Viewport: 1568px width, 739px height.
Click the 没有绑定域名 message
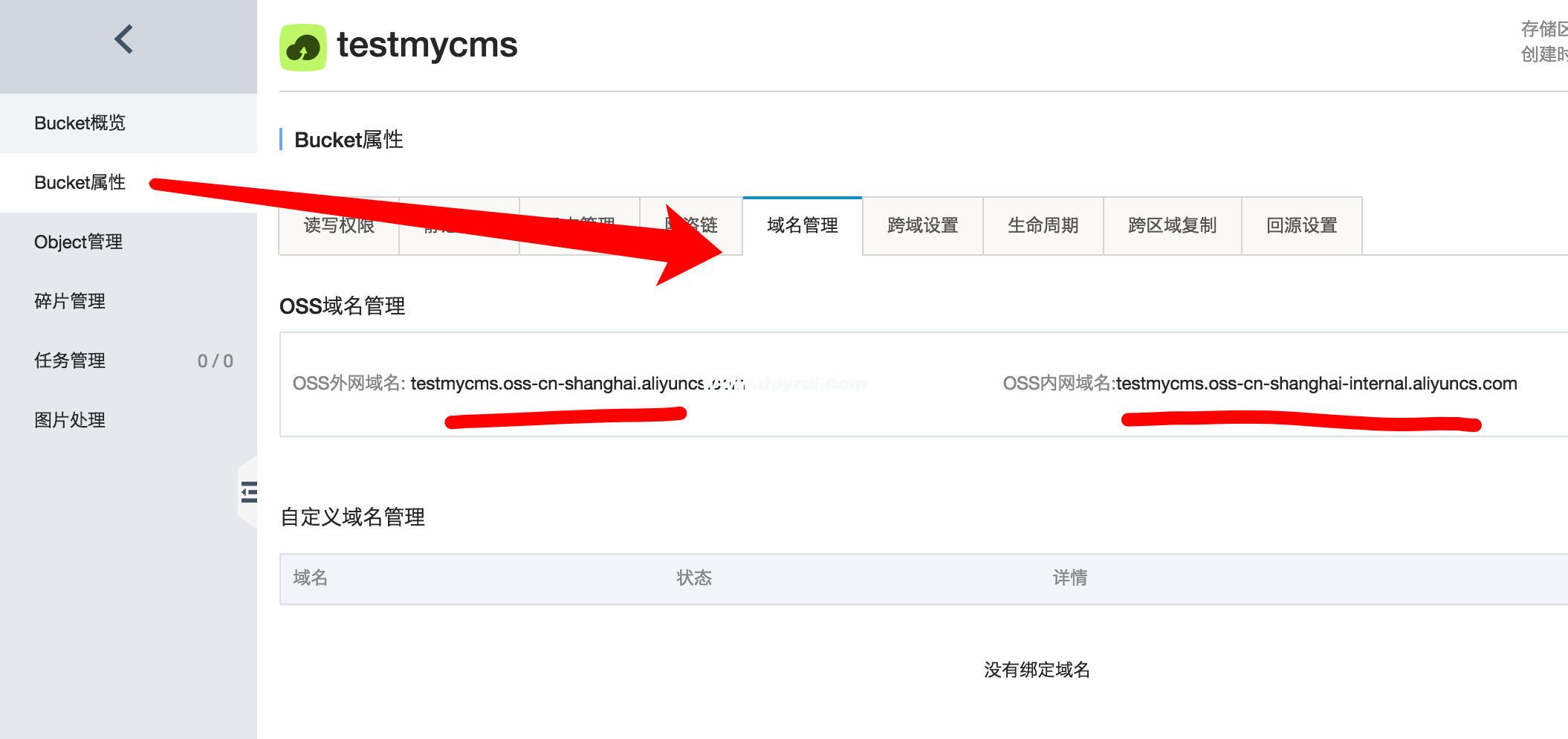pos(1037,670)
